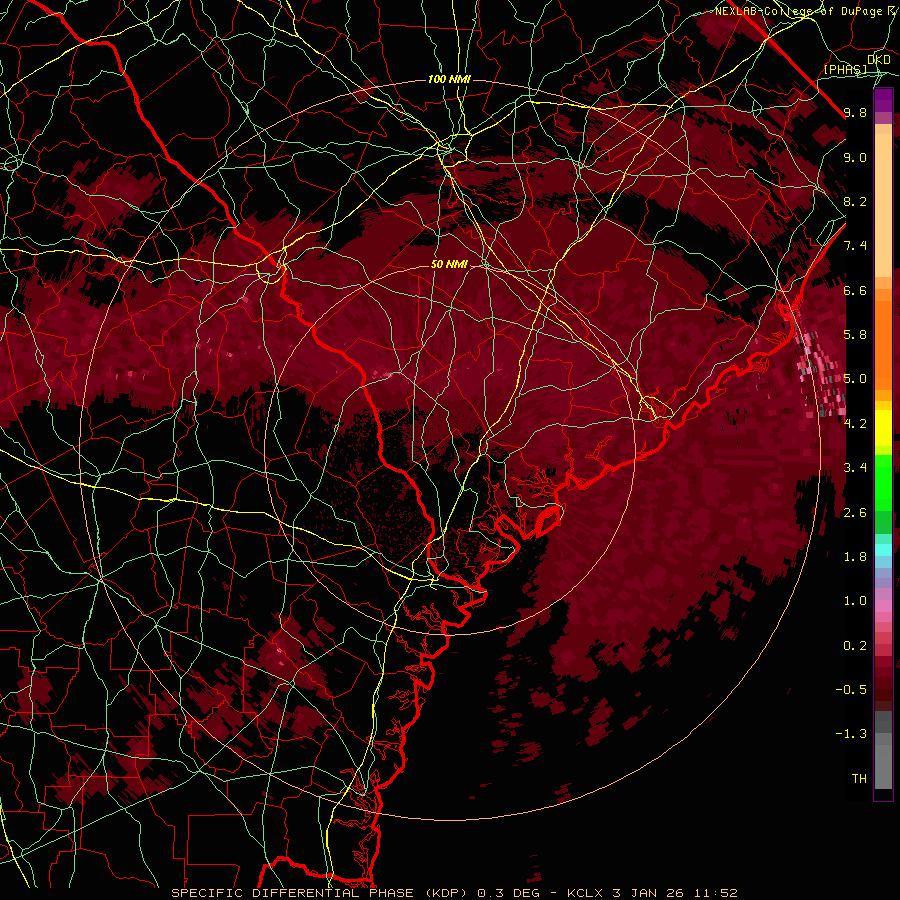900x900 pixels.
Task: Select the purple top segment of the color bar
Action: (x=883, y=101)
